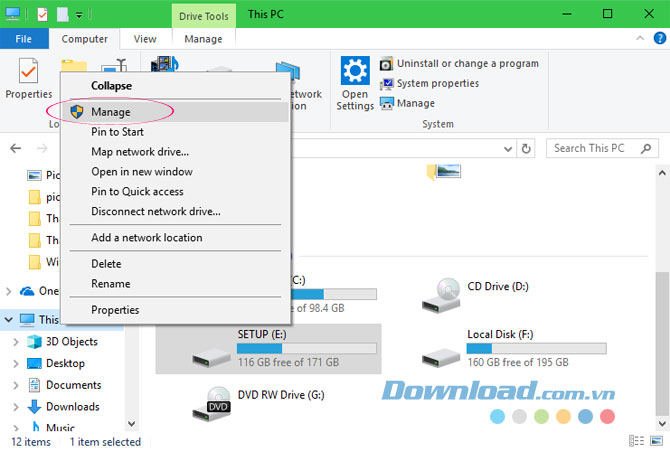Viewport: 670px width, 452px height.
Task: Open the Customize Quick Access Toolbar dropdown
Action: (x=79, y=15)
